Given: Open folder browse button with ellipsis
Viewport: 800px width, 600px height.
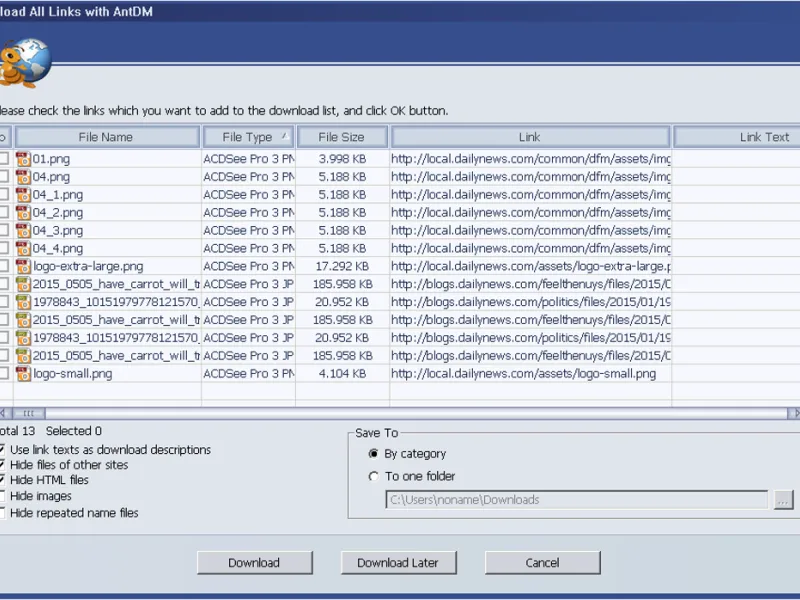Looking at the screenshot, I should [783, 500].
